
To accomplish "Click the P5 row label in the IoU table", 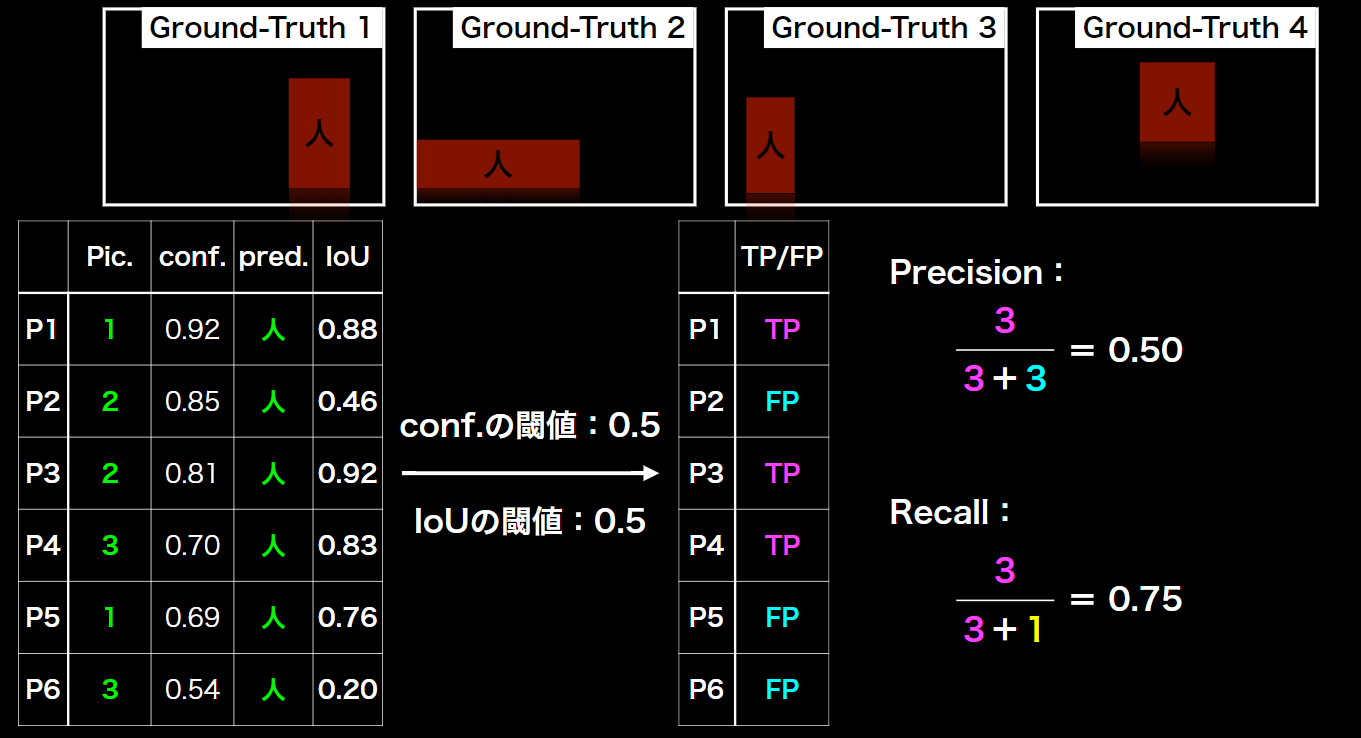I will (x=43, y=617).
